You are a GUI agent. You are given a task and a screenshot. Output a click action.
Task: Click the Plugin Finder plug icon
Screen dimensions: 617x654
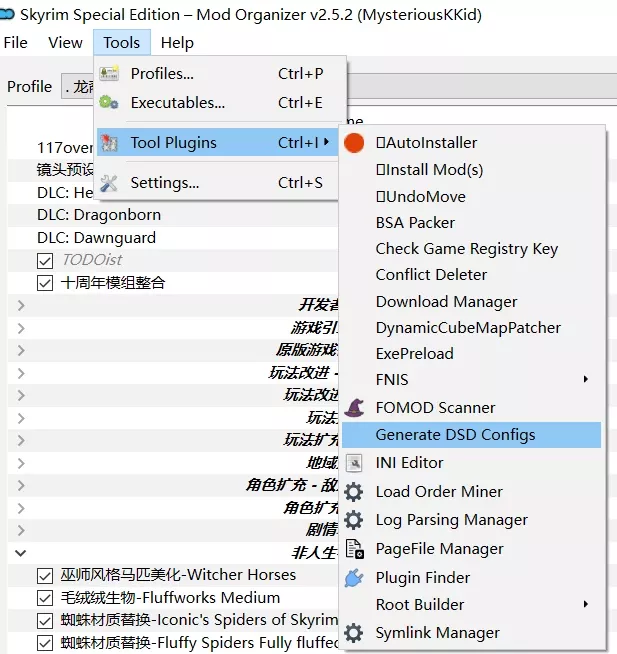pos(354,578)
